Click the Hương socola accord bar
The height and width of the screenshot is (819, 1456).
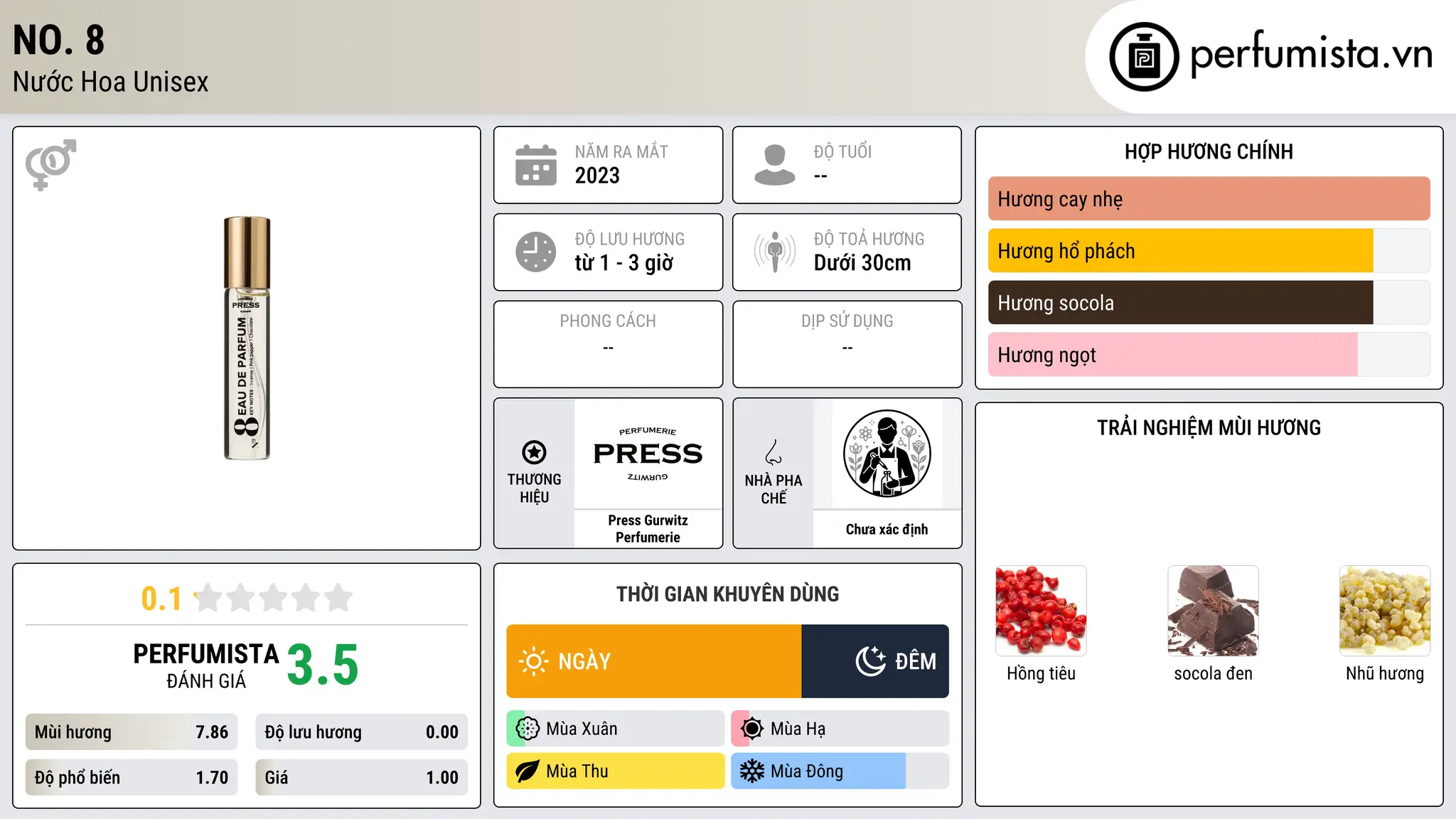[1209, 303]
